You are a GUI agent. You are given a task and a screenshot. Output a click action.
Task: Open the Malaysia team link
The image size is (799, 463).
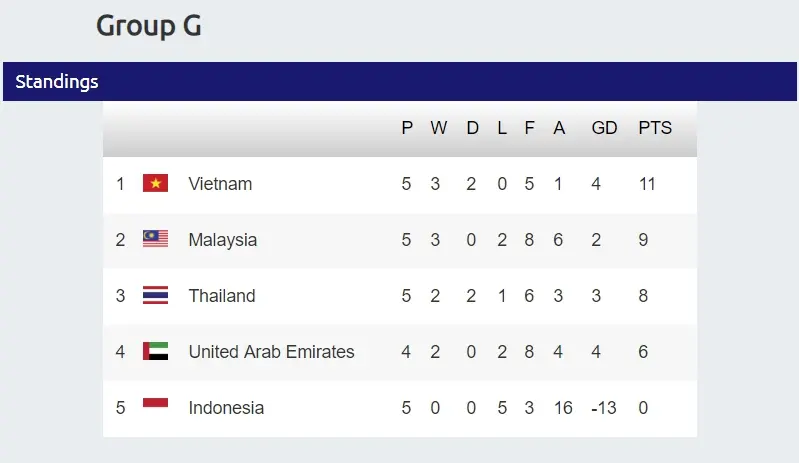222,240
